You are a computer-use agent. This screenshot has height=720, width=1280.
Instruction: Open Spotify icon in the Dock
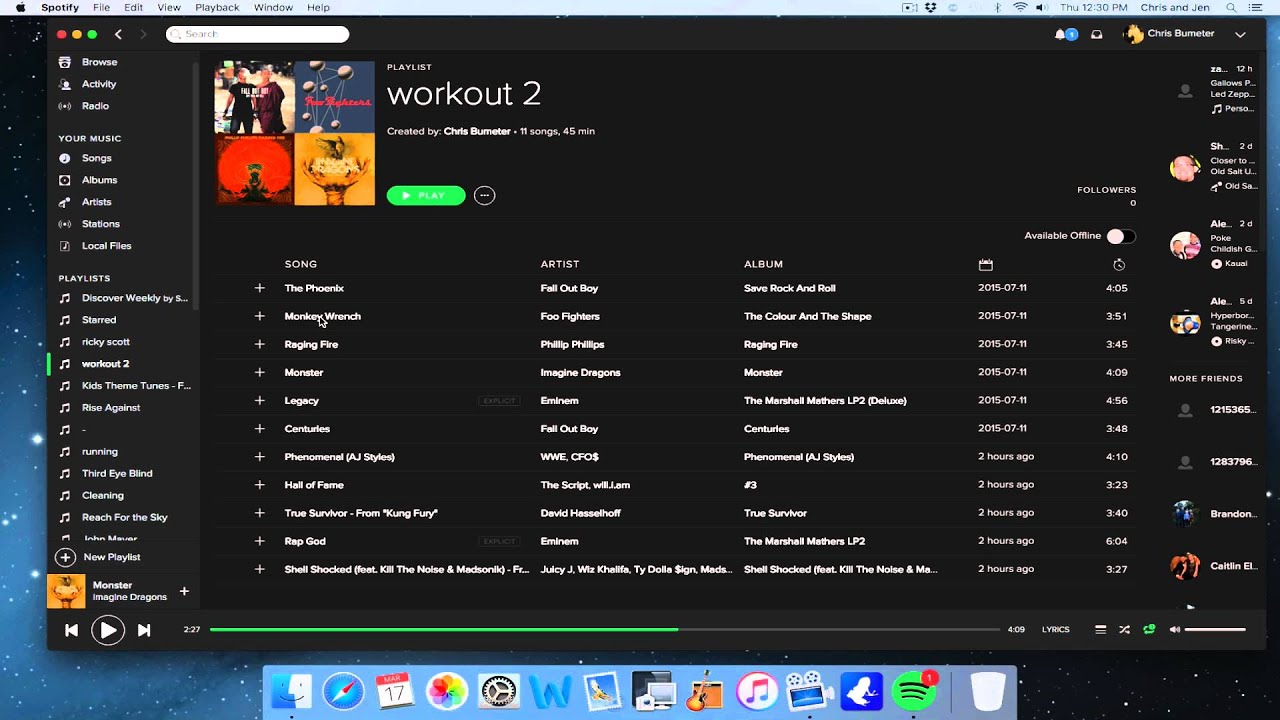(x=913, y=691)
